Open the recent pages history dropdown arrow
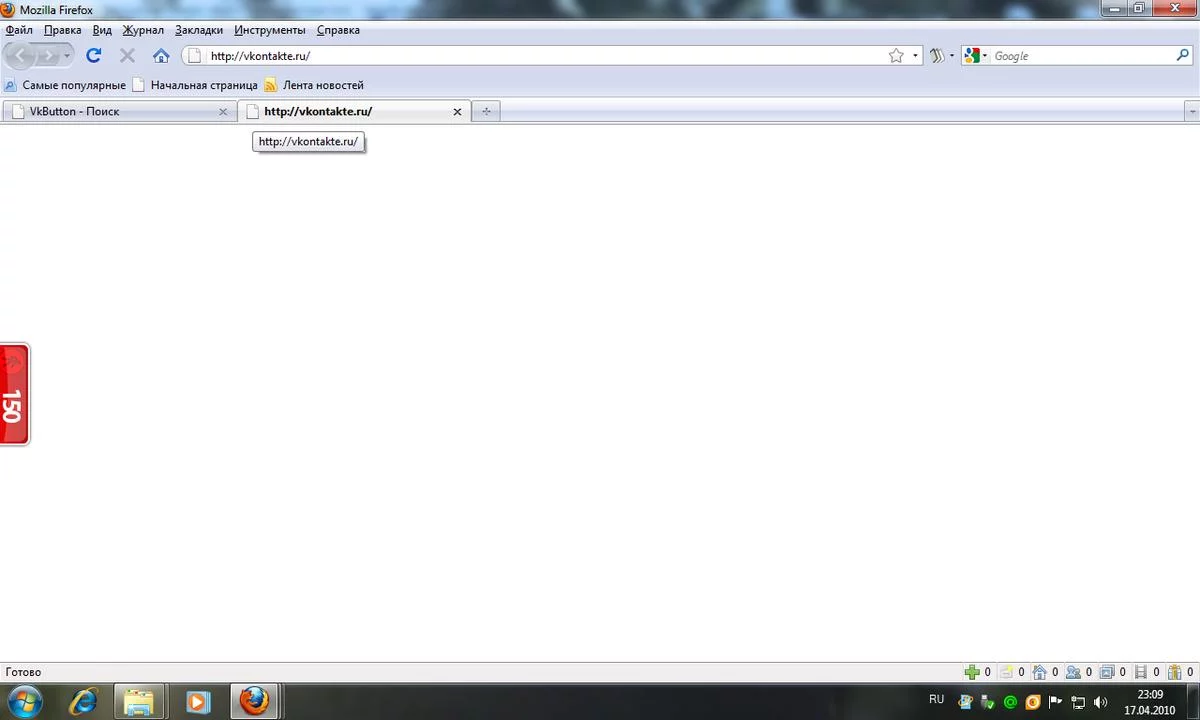The width and height of the screenshot is (1200, 720). [x=67, y=56]
